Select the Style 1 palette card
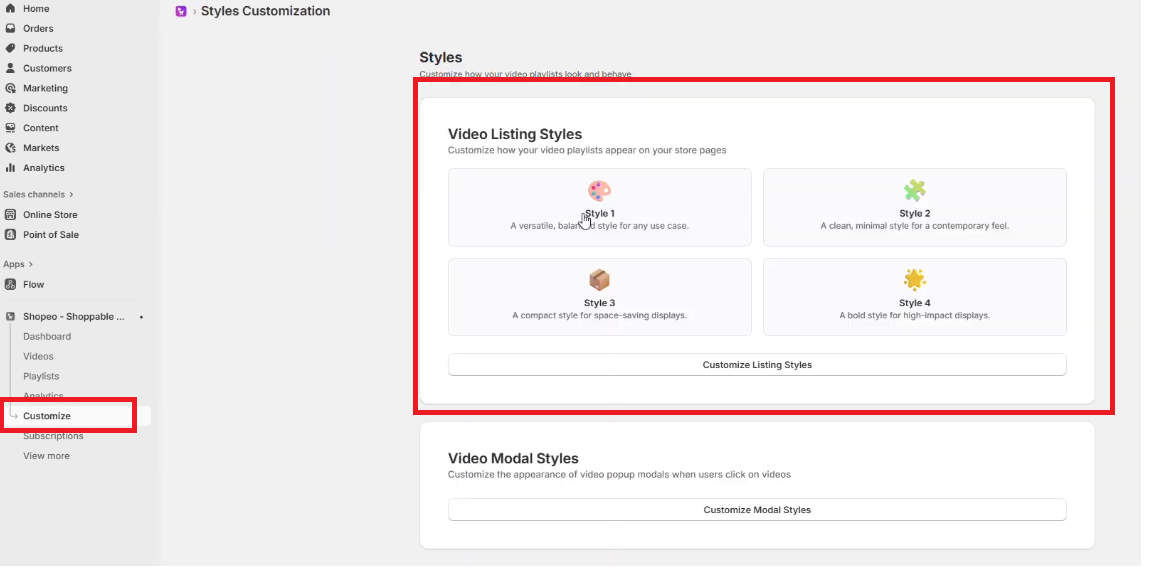The width and height of the screenshot is (1152, 575). coord(599,207)
